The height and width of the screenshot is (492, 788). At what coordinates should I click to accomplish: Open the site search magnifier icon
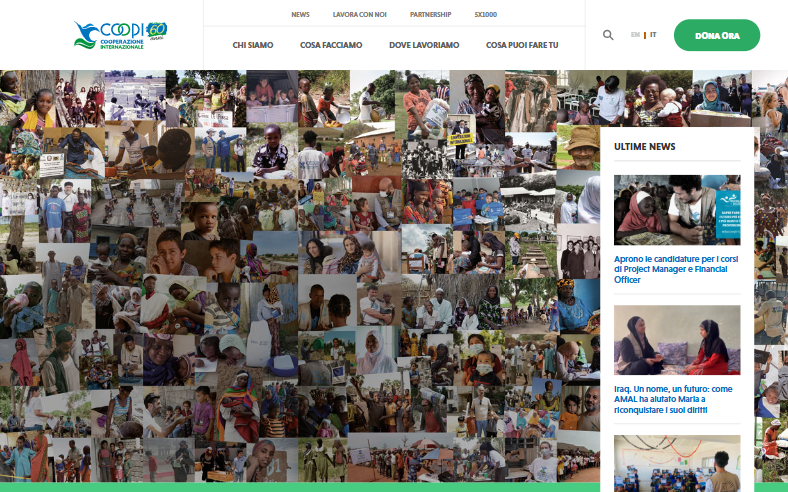click(608, 35)
